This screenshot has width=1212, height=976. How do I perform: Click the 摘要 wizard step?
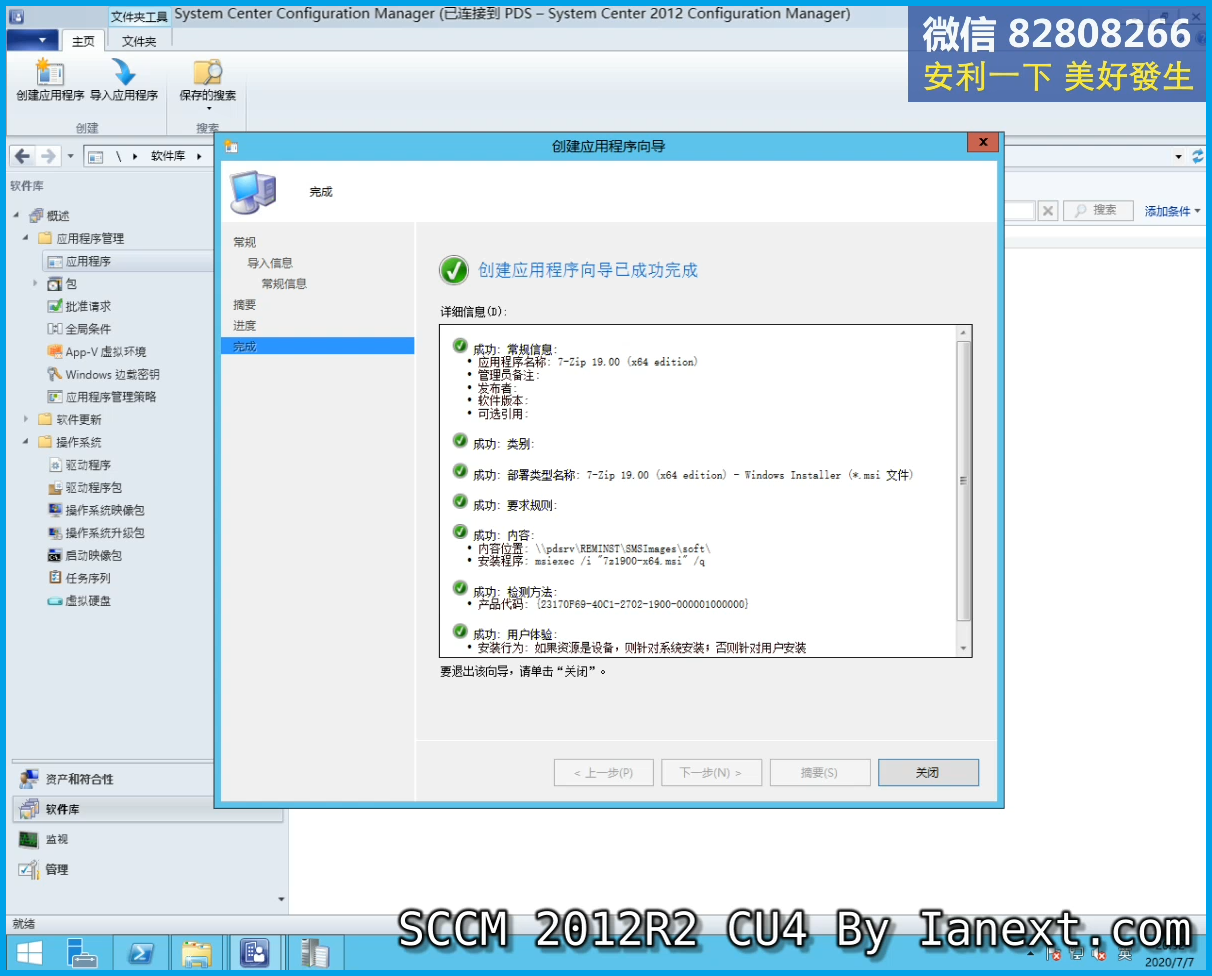point(244,305)
